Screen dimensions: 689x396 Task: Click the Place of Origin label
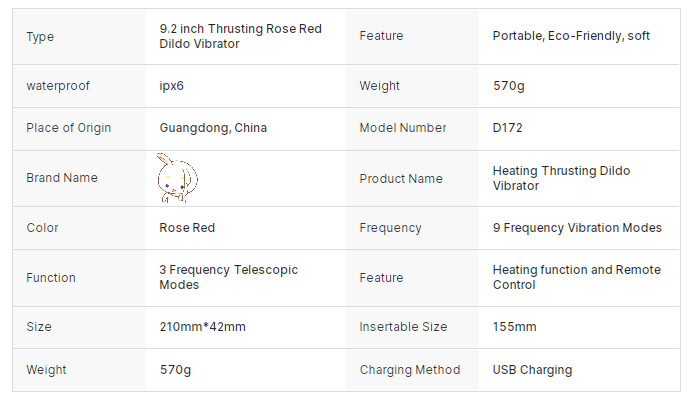[69, 128]
